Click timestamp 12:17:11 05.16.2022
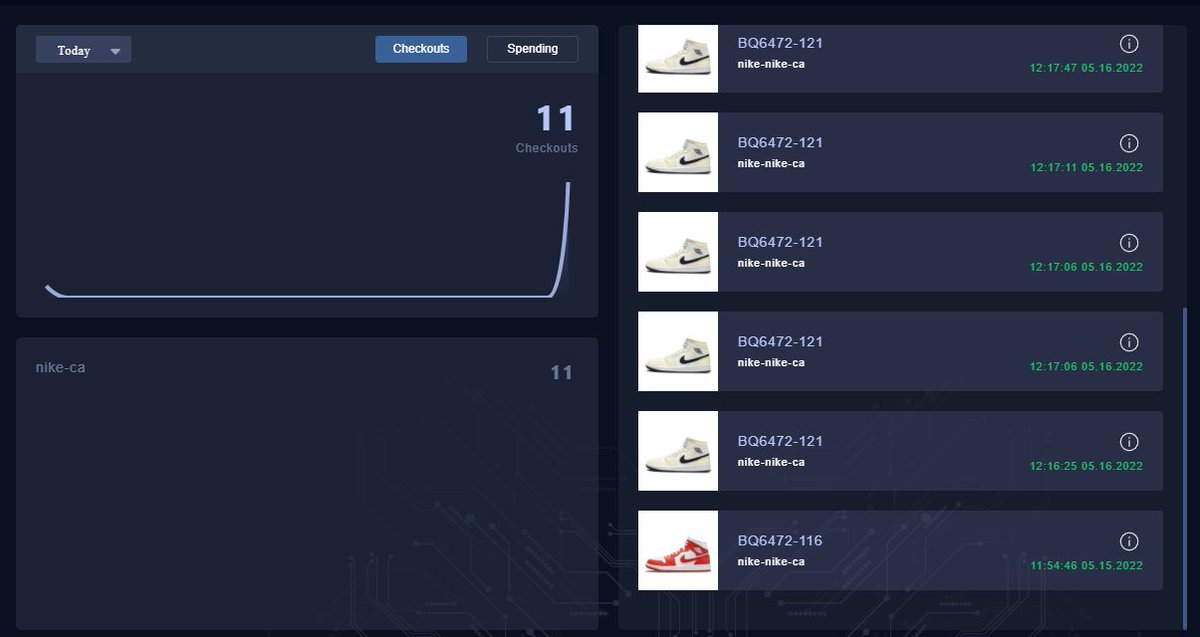The height and width of the screenshot is (637, 1200). (1086, 168)
